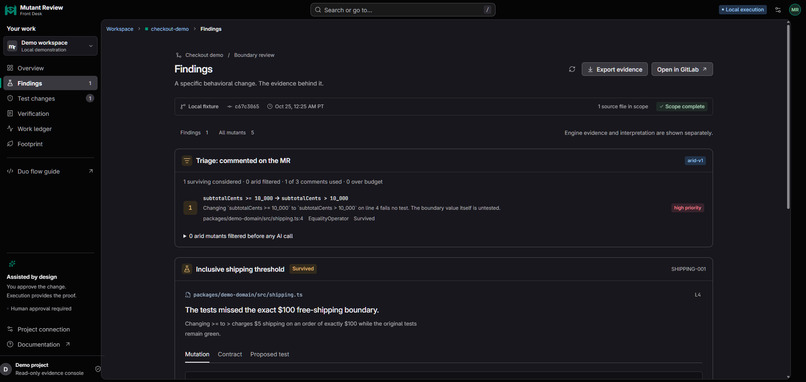Click the packages/demo-domain/src/shipping.ts file path
This screenshot has width=806, height=382.
click(248, 295)
